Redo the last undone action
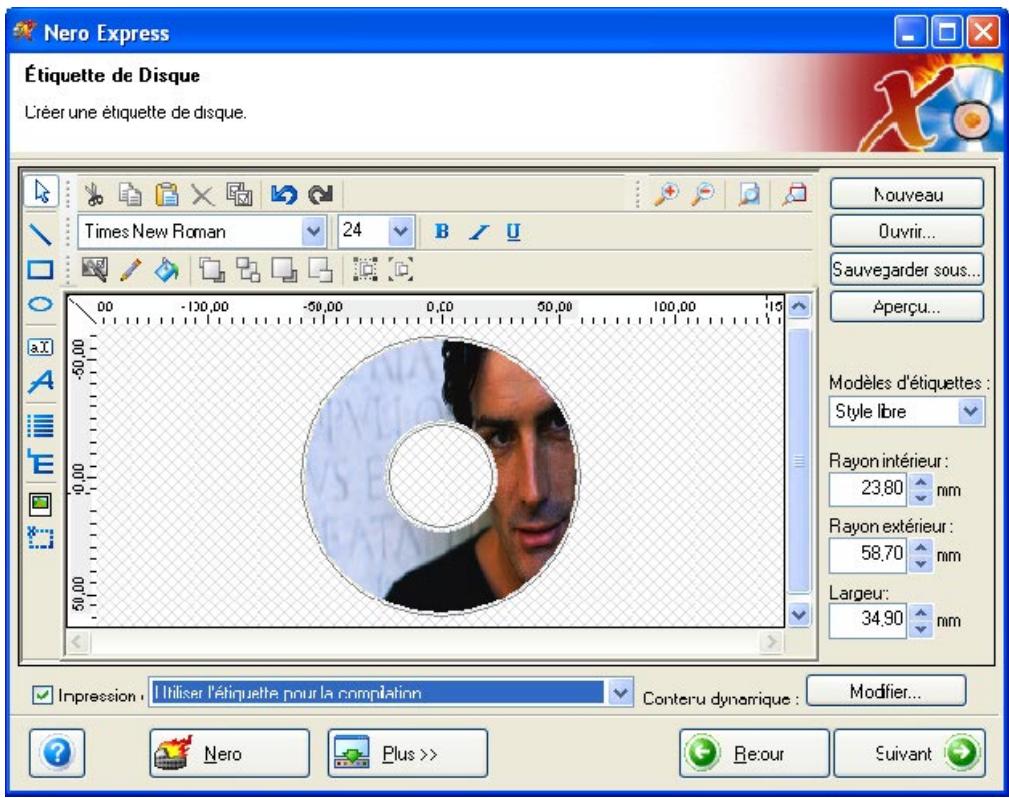The image size is (1009, 798). (320, 194)
